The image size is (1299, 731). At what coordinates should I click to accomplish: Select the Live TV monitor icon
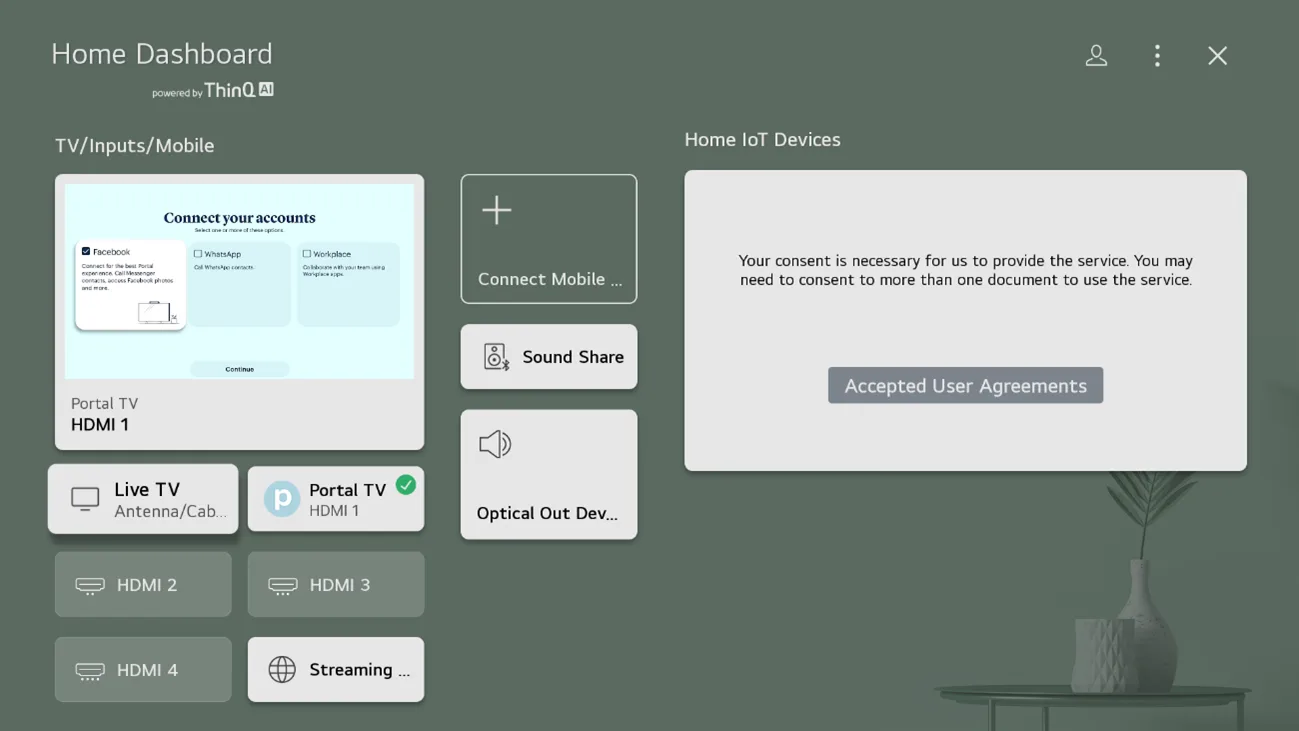pyautogui.click(x=85, y=498)
